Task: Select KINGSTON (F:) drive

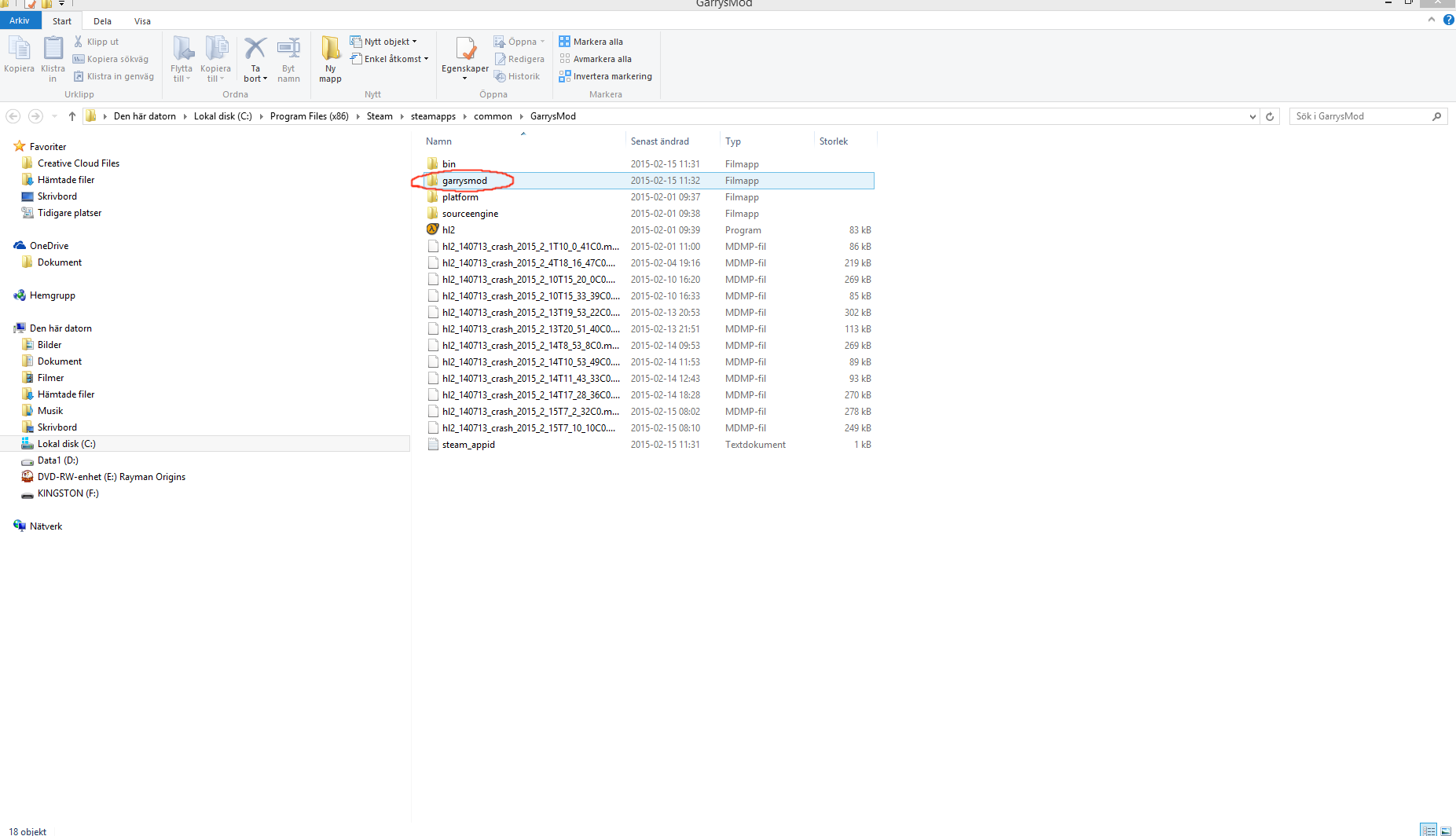Action: [x=68, y=493]
